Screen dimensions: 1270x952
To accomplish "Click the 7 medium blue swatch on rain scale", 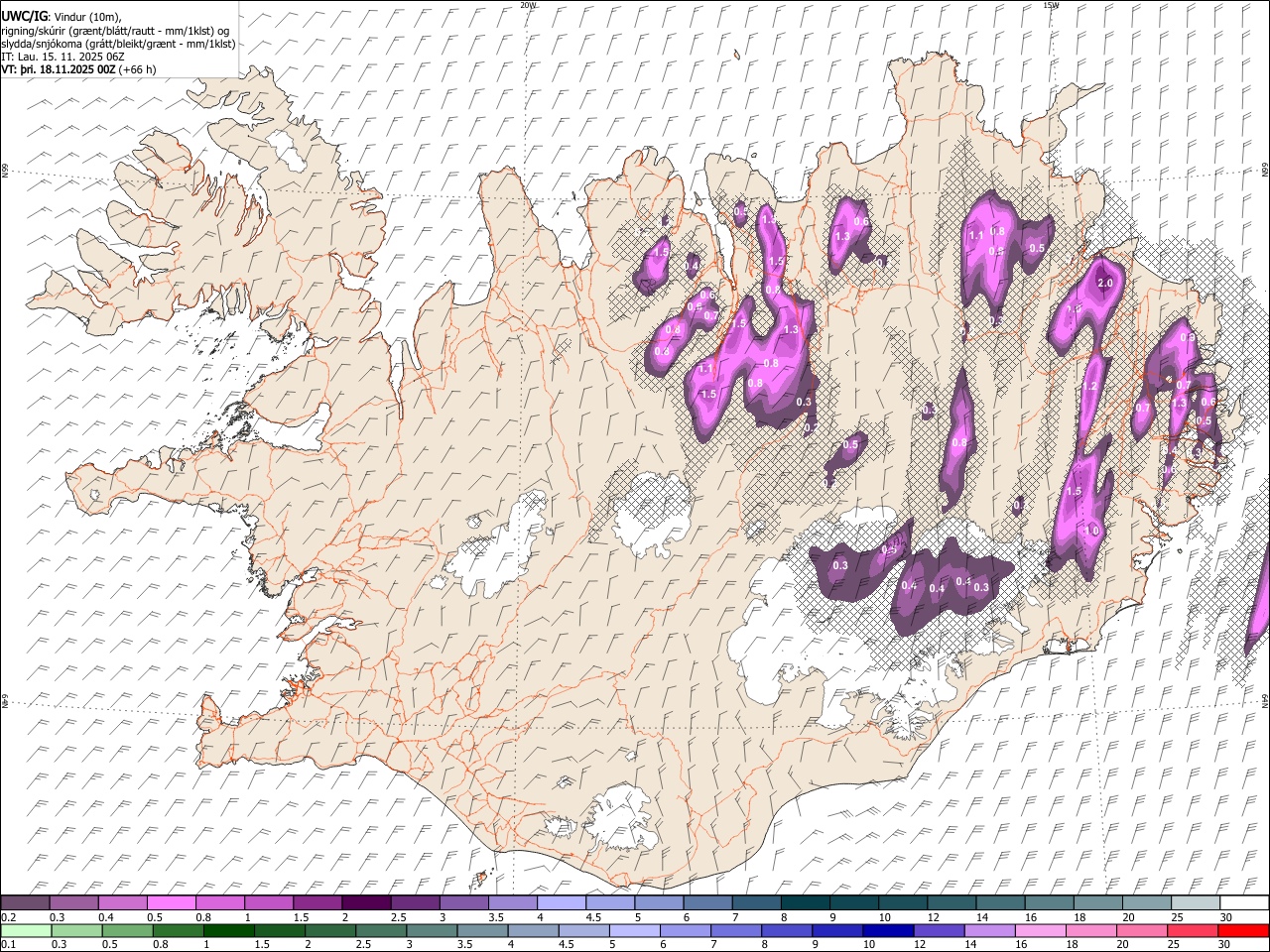I will pos(735,930).
